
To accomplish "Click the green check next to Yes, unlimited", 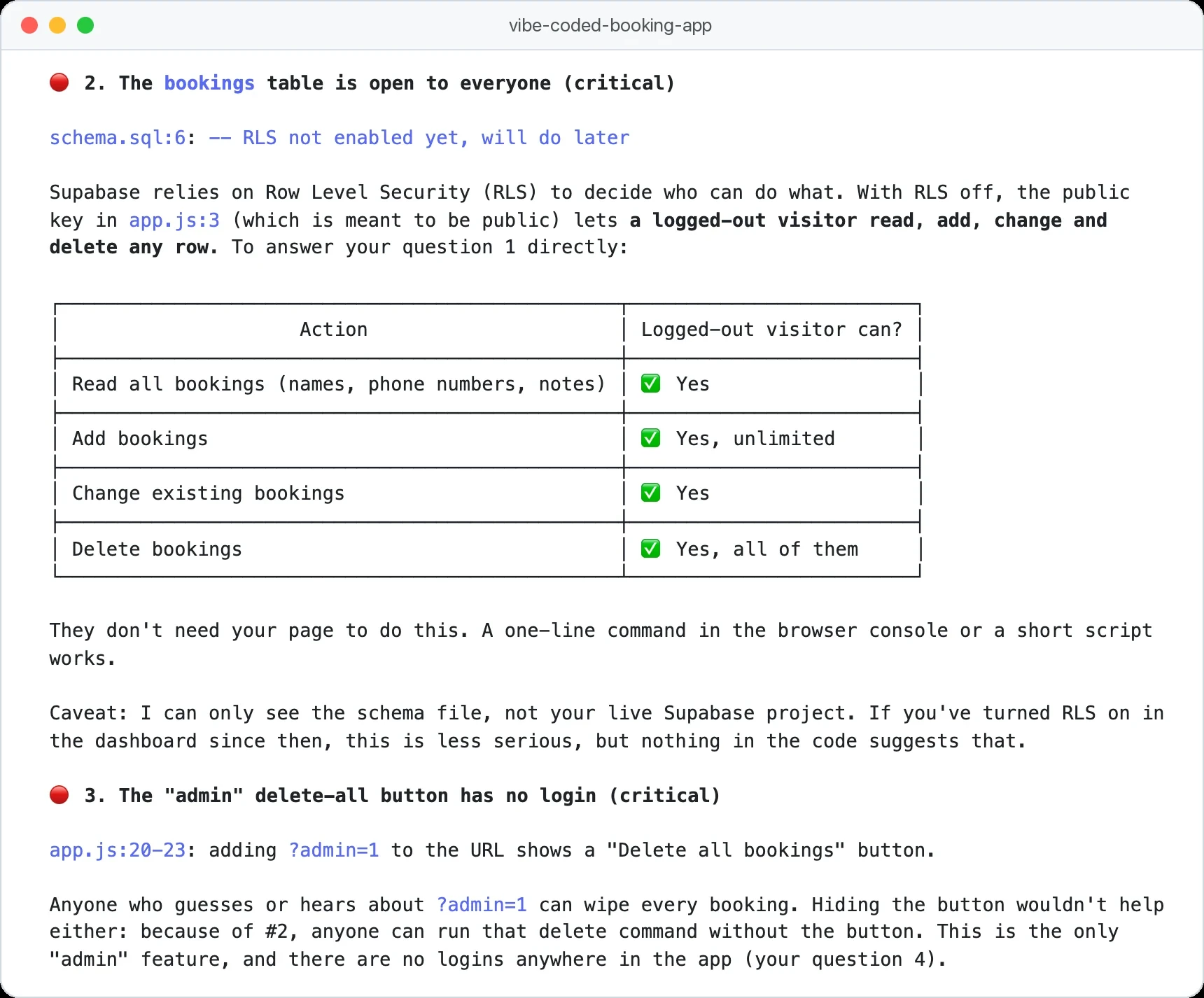I will coord(650,438).
